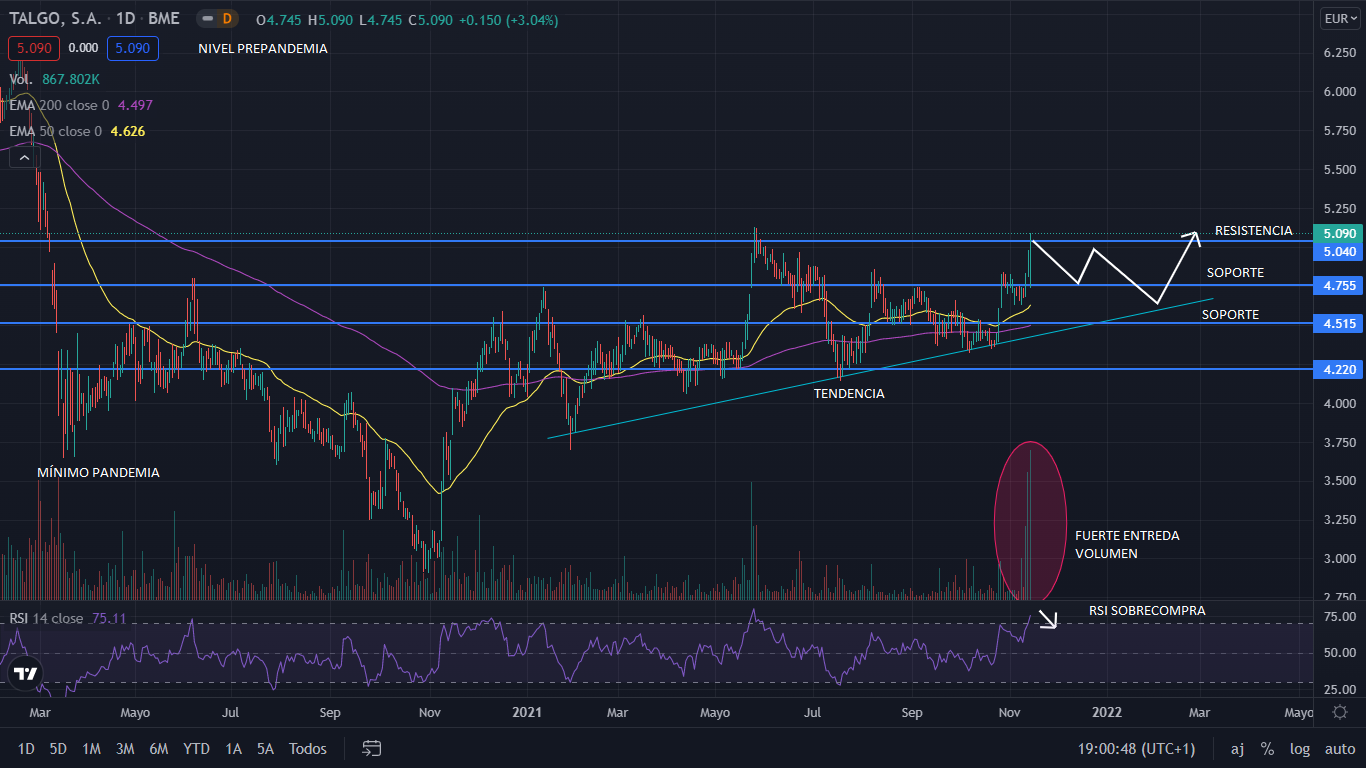Open the timezone menu showing UTC+1
Viewport: 1366px width, 768px height.
(x=1136, y=748)
